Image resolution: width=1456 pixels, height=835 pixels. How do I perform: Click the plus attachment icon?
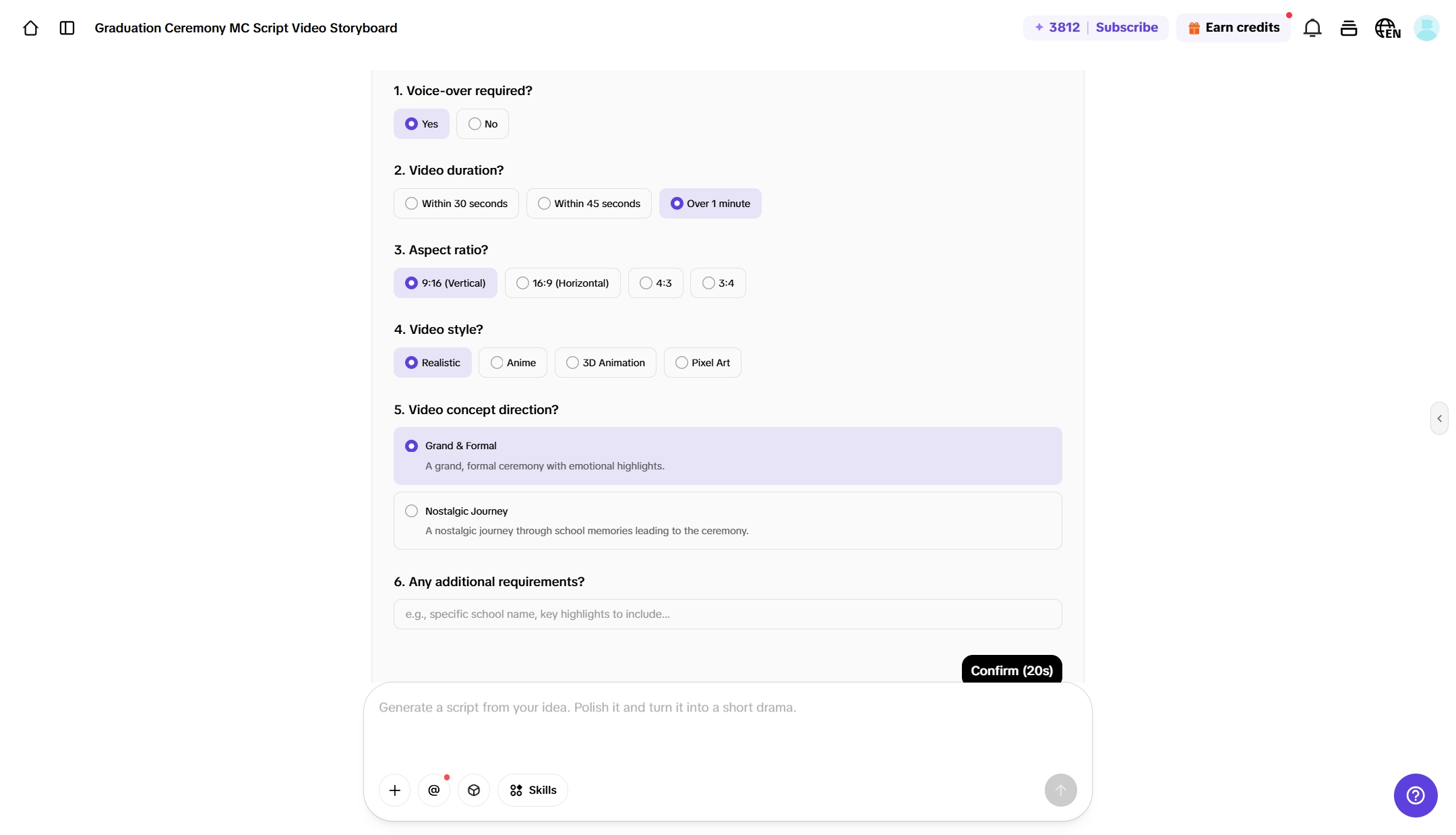click(395, 790)
